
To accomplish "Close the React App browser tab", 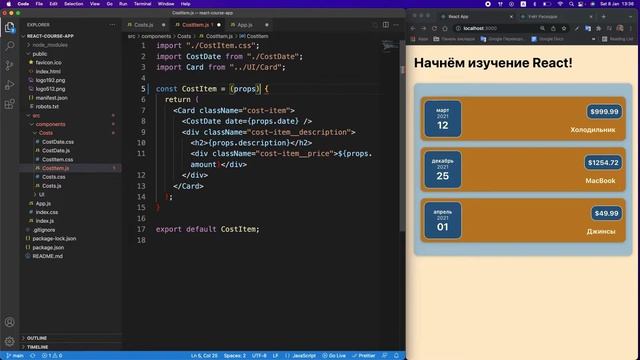I will (x=511, y=16).
